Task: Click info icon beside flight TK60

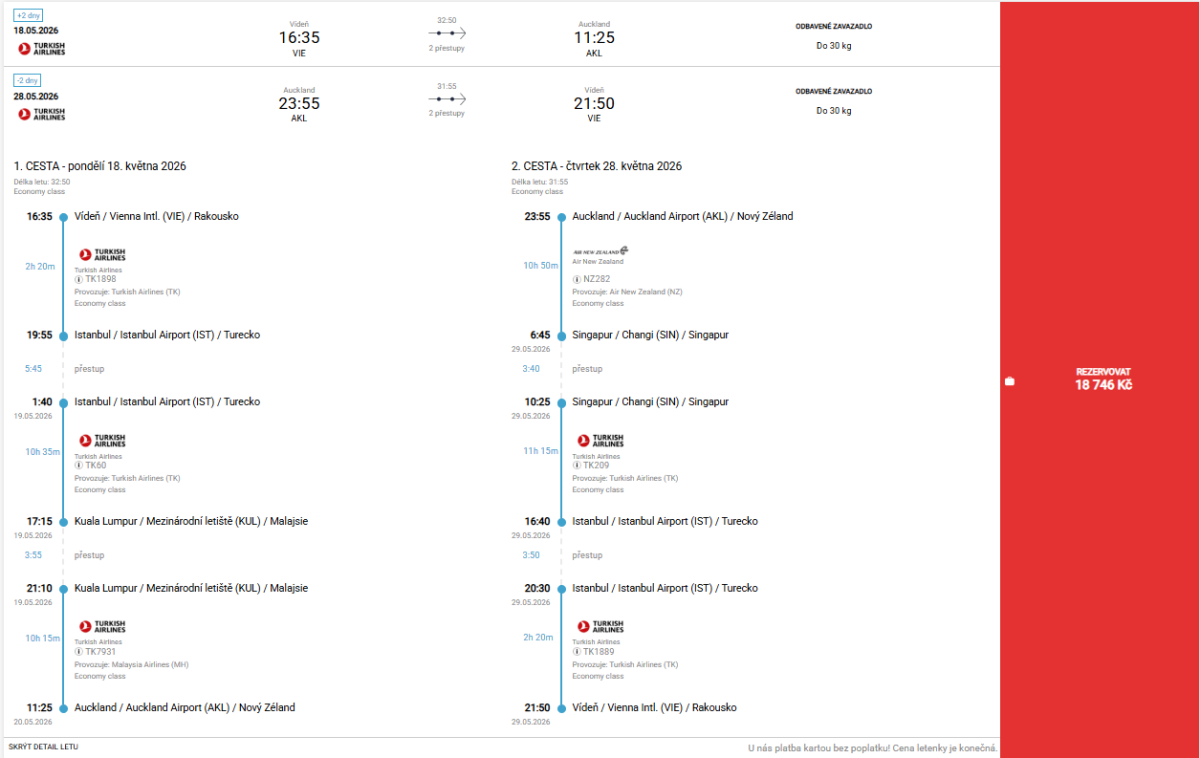Action: 79,465
